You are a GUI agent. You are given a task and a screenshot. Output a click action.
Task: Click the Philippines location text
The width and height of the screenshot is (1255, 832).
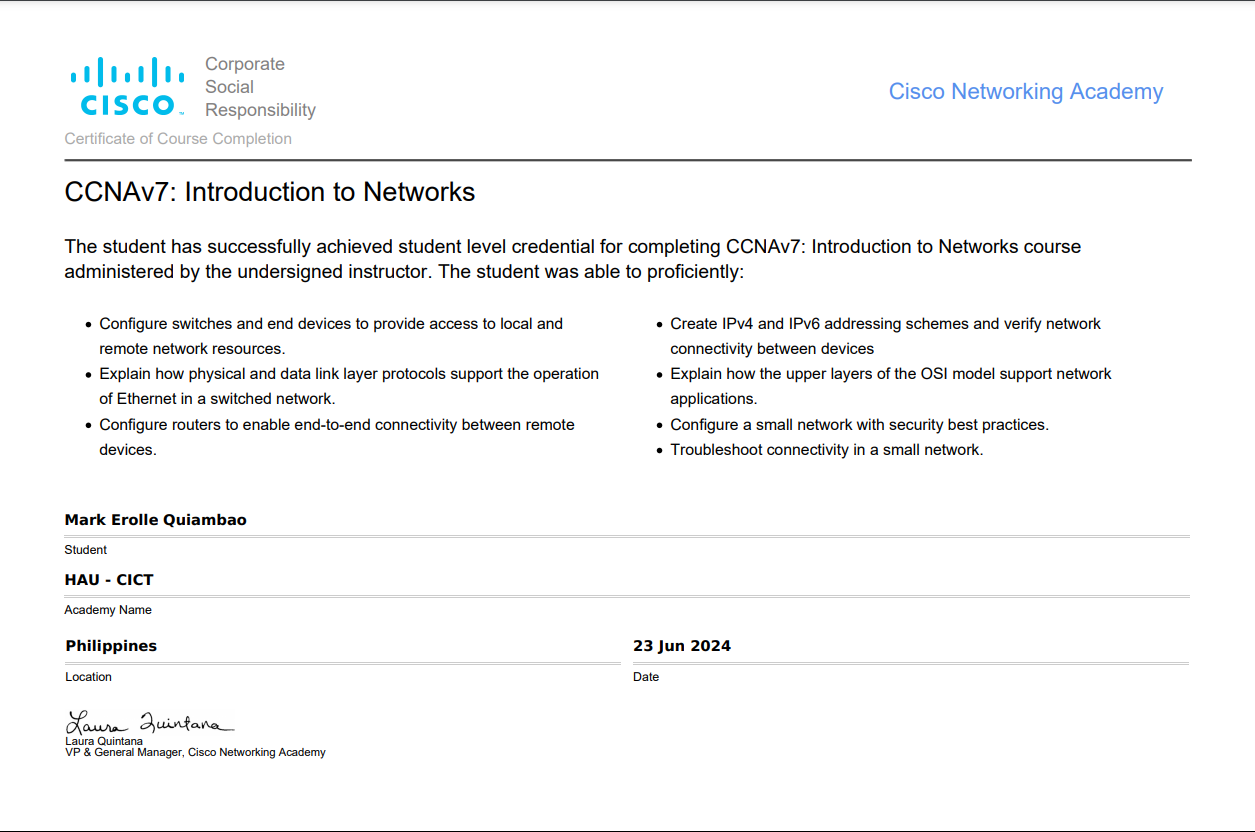coord(111,646)
